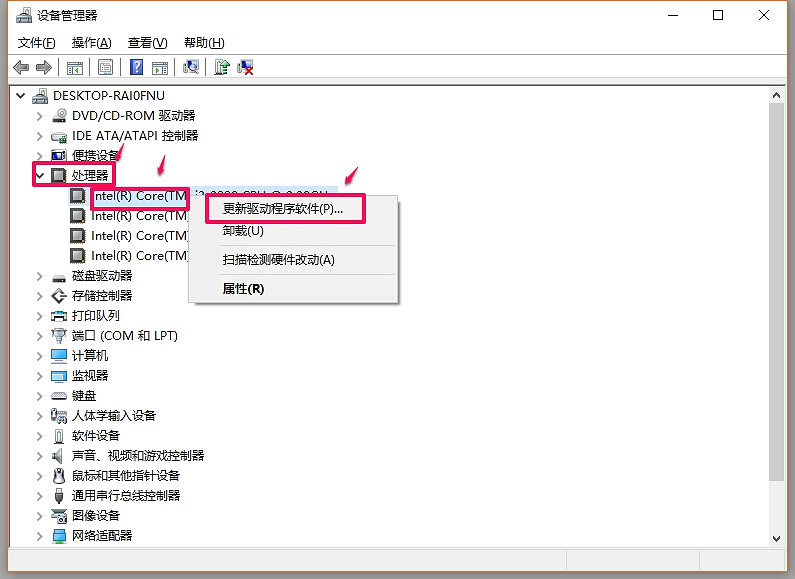The image size is (795, 579).
Task: Select the 端口 (COM 和 LPT) item
Action: (x=124, y=336)
